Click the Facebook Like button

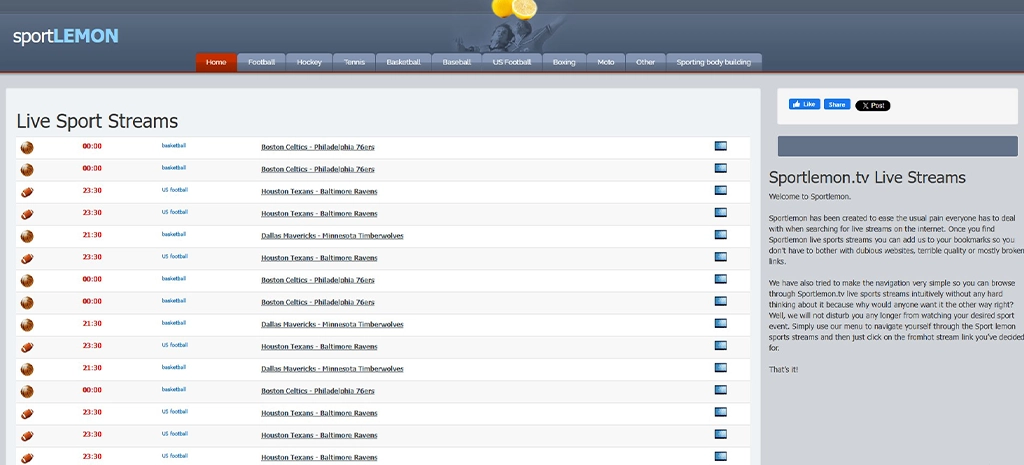tap(804, 105)
